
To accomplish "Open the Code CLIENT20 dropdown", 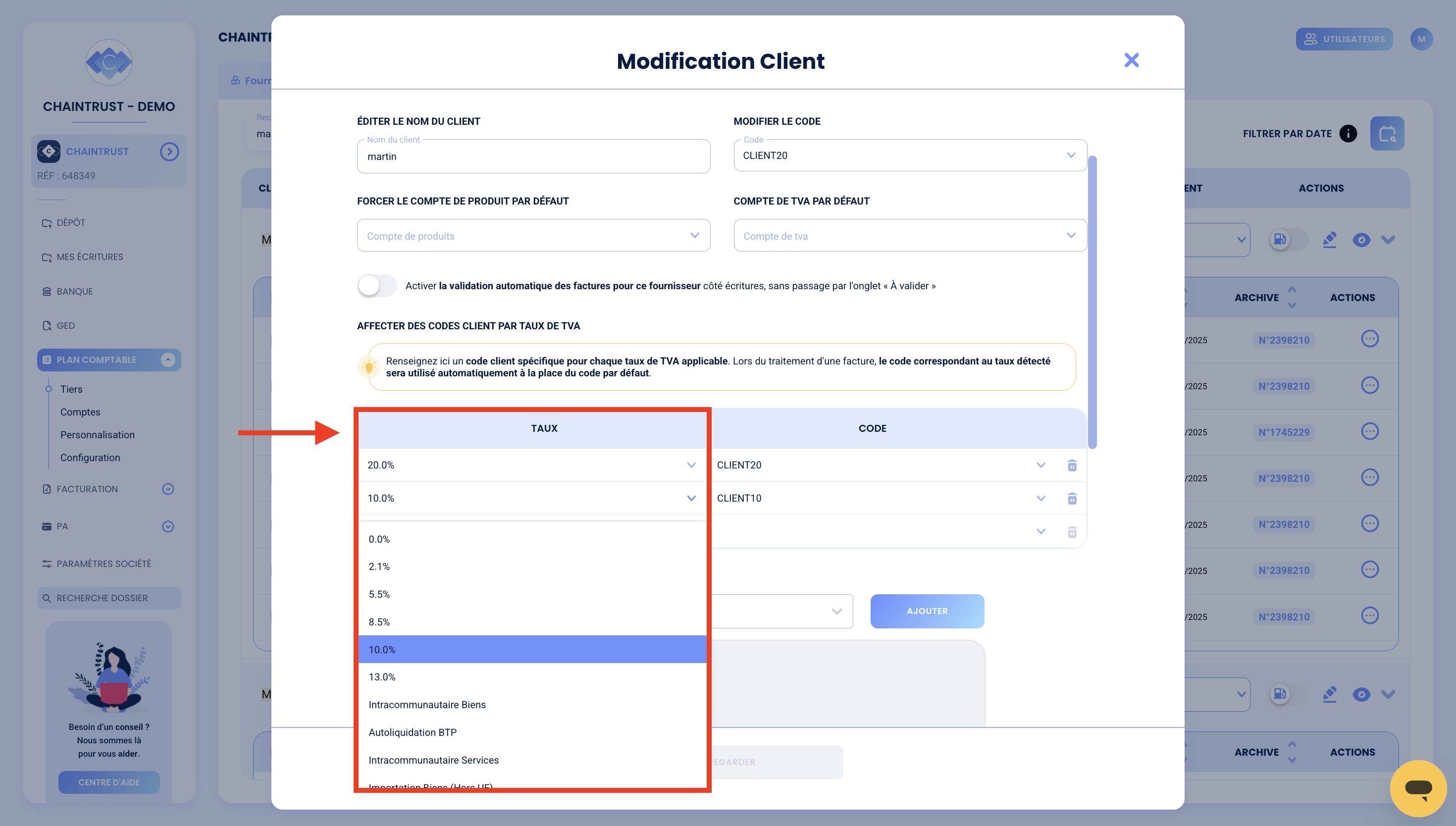I will [x=1041, y=465].
